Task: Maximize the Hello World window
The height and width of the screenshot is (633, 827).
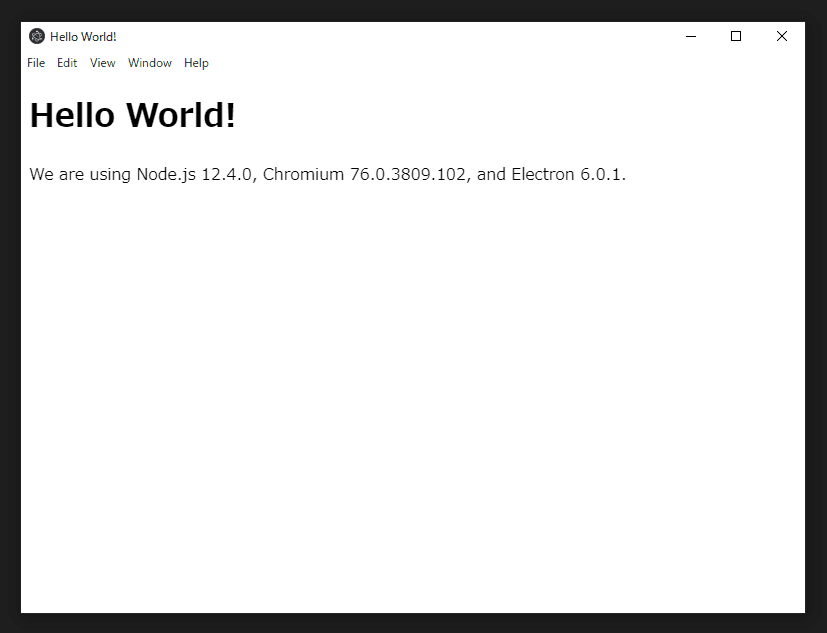Action: 736,36
